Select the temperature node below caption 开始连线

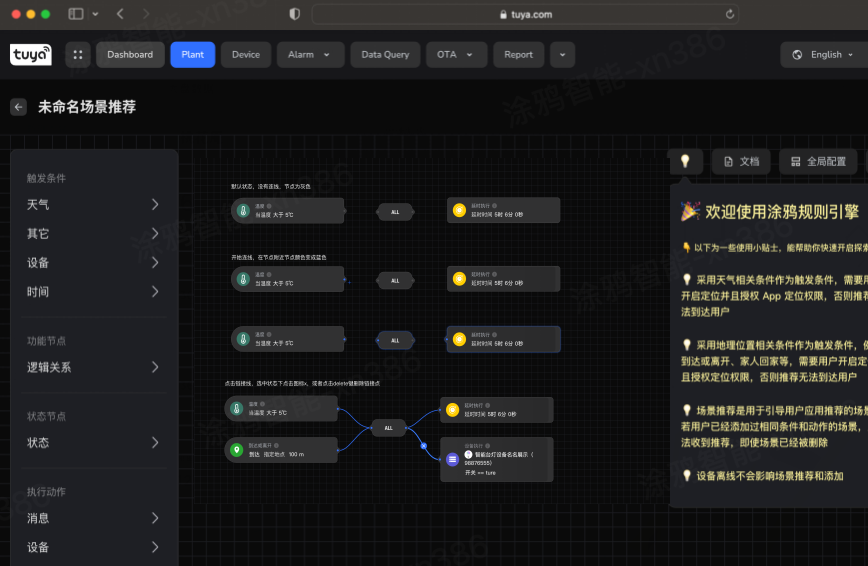[x=288, y=279]
